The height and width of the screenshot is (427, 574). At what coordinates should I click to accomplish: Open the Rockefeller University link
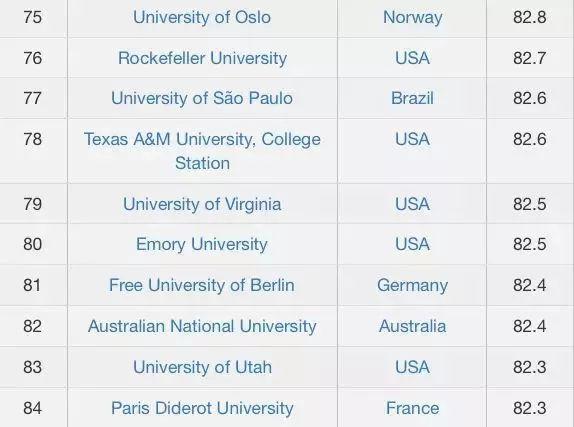[202, 58]
